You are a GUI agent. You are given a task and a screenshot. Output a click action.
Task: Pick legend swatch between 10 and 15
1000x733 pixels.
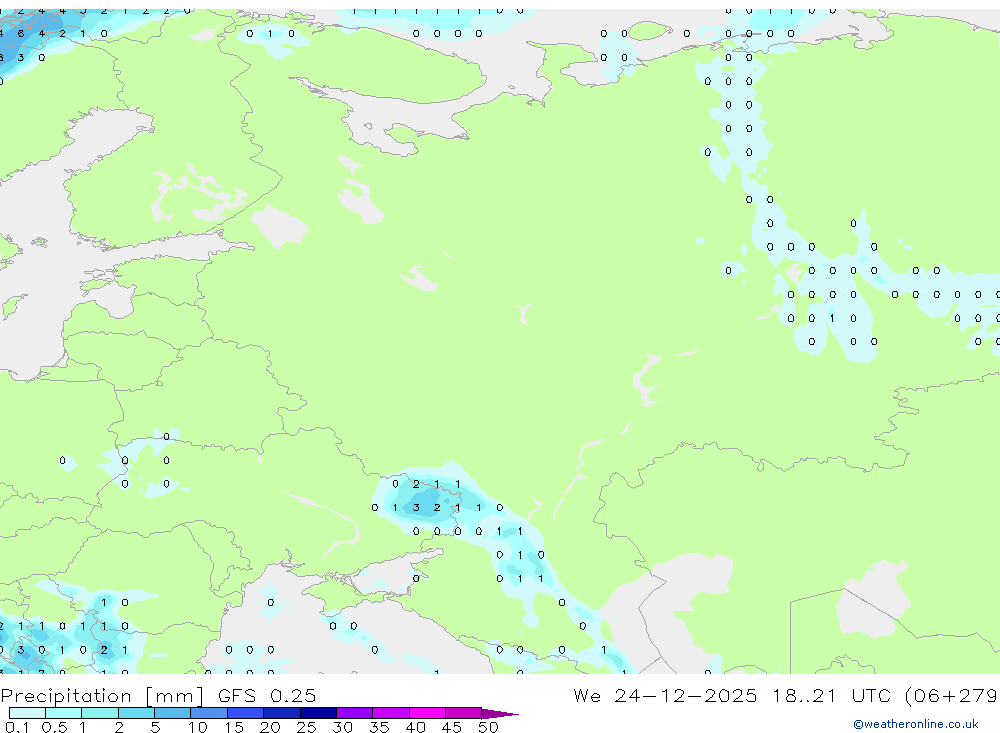click(209, 713)
